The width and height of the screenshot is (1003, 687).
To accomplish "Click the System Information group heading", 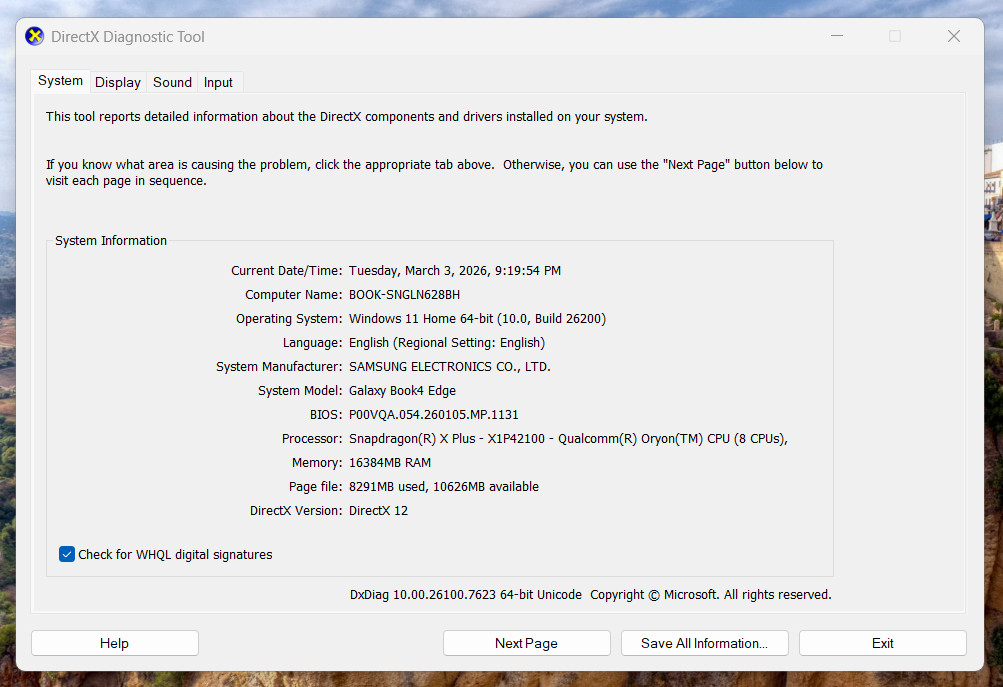I will tap(111, 241).
